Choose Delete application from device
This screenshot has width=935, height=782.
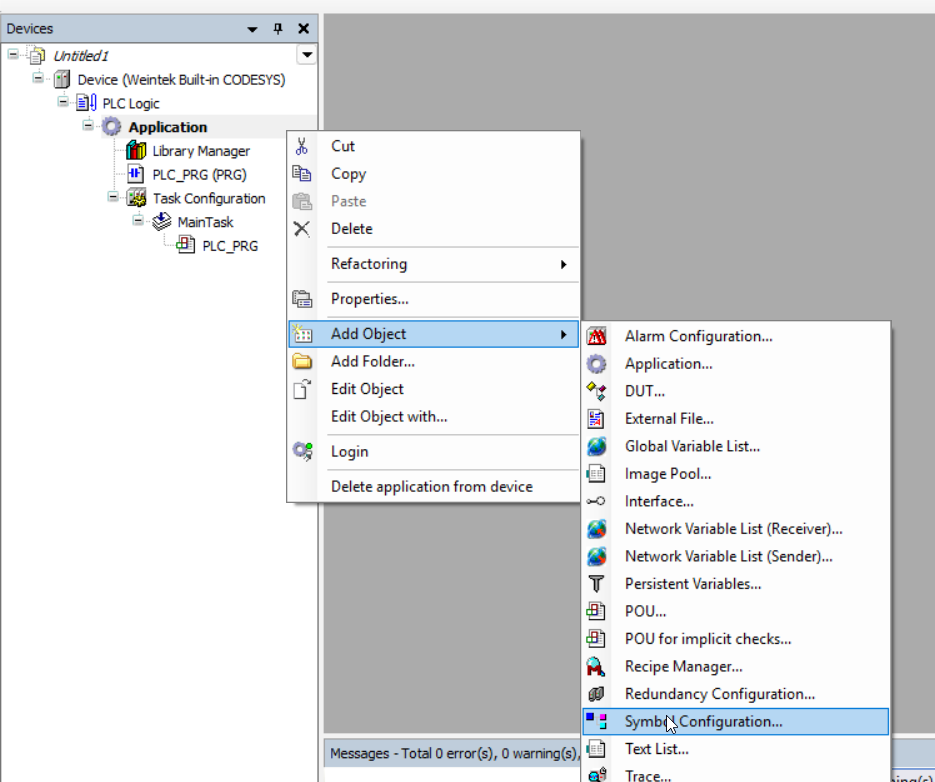pyautogui.click(x=431, y=487)
